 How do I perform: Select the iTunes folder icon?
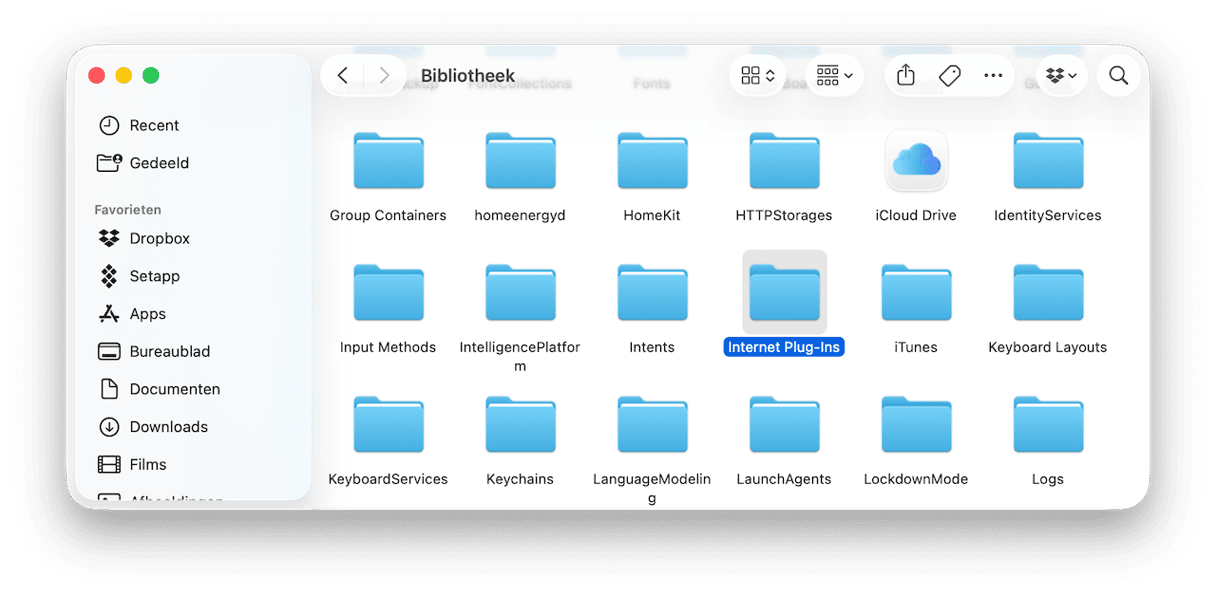click(x=916, y=293)
